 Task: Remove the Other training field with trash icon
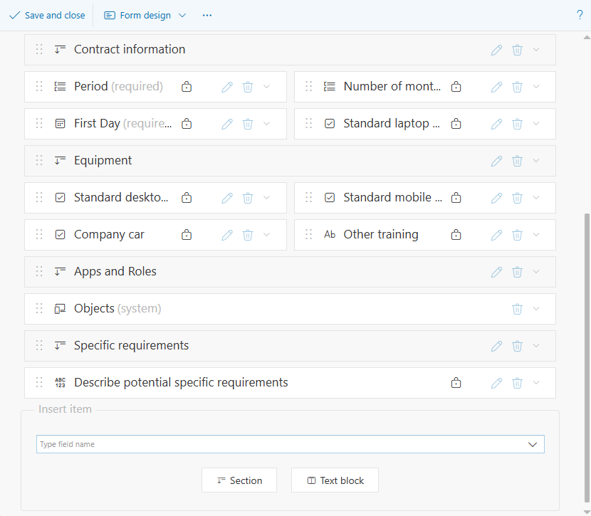point(517,235)
